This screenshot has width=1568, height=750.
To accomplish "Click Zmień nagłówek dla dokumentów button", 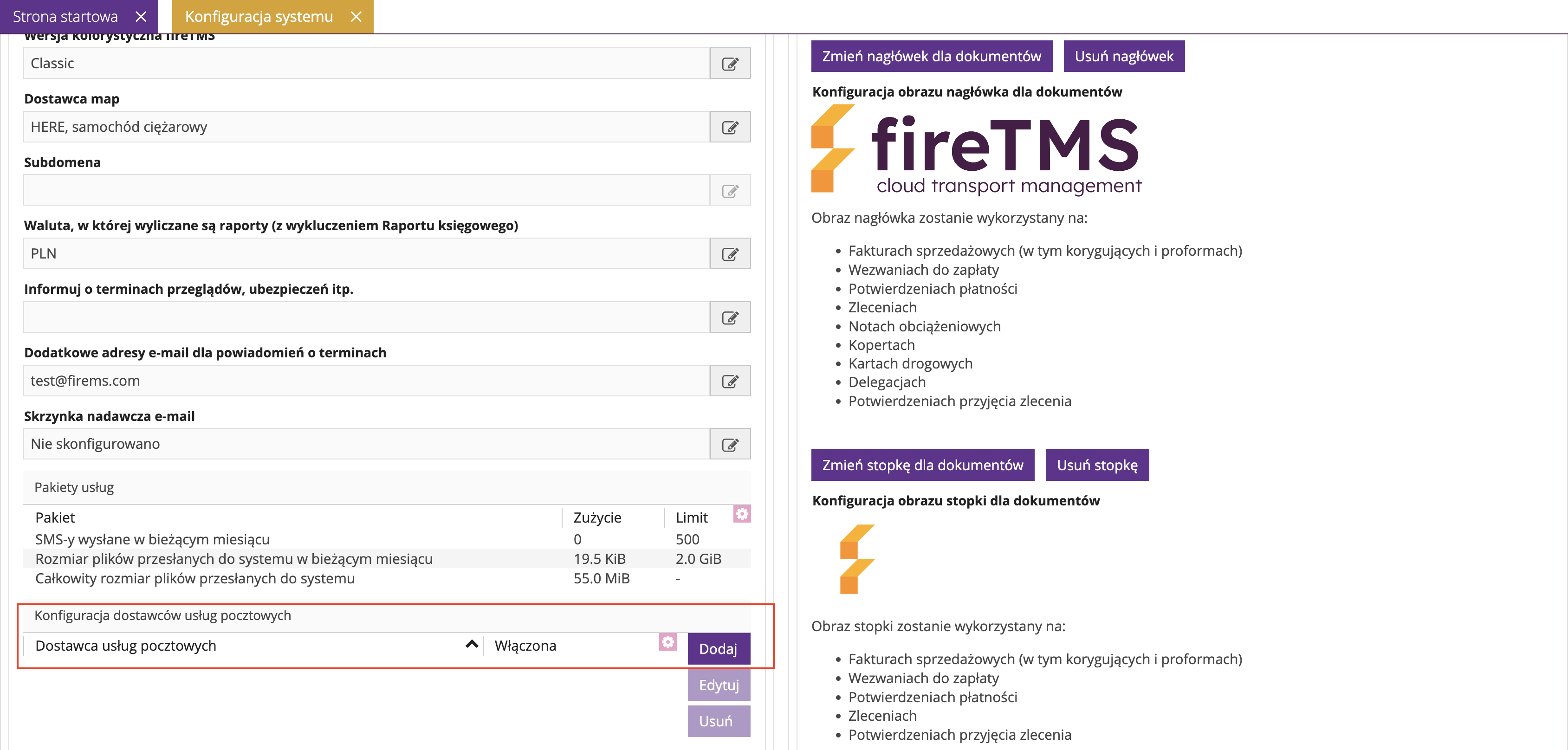I will [931, 56].
